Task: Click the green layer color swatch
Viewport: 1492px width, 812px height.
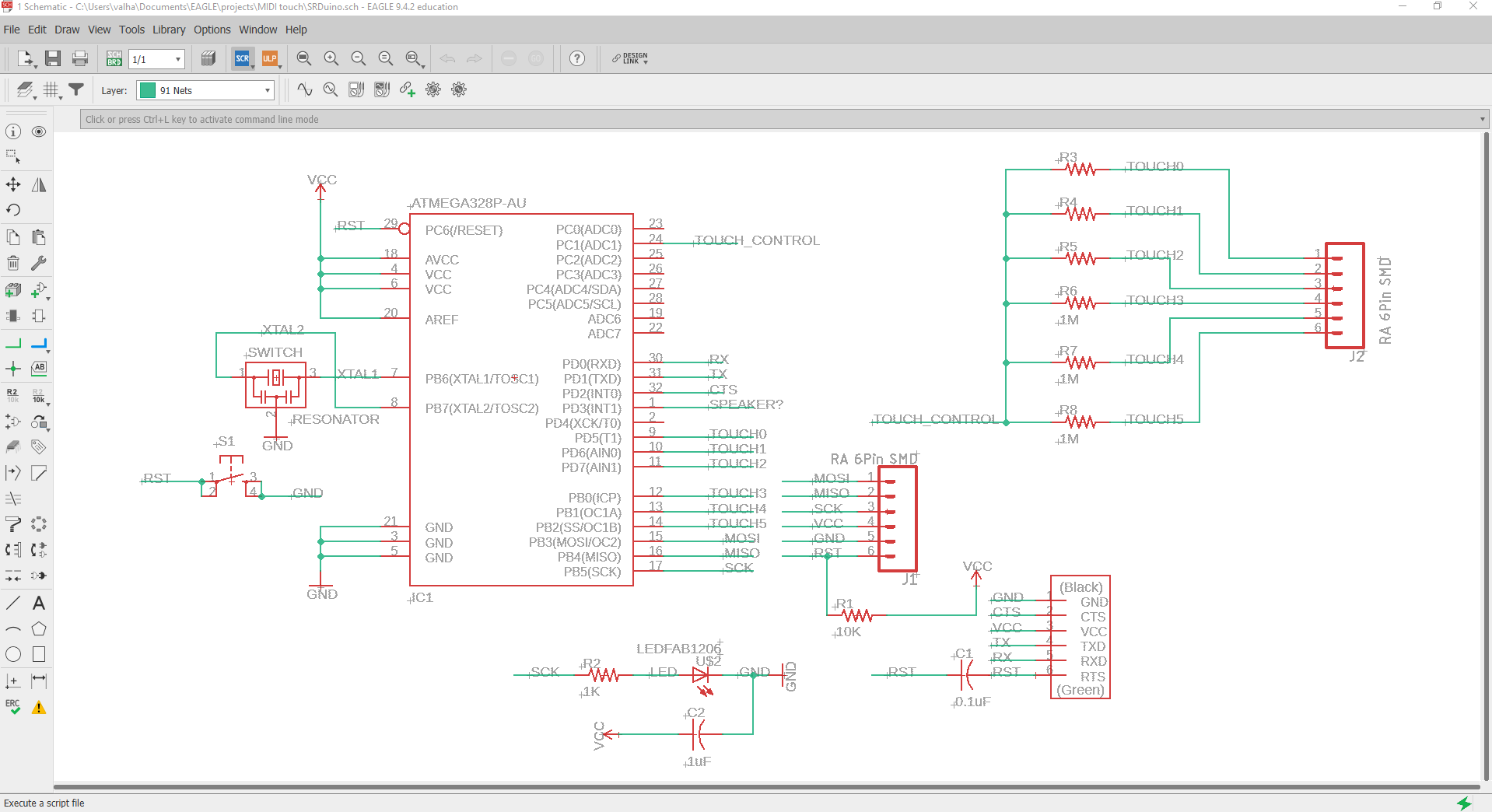Action: [x=148, y=90]
